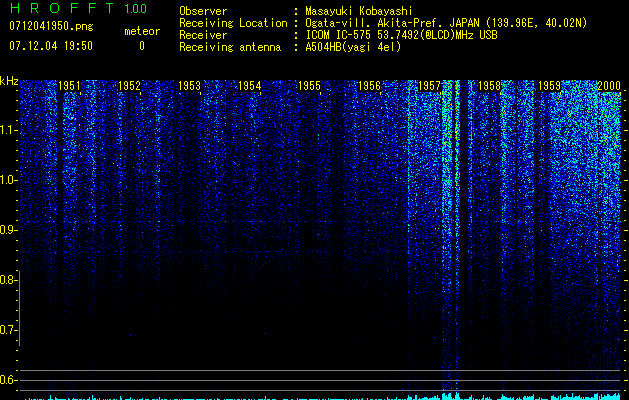629x400 pixels.
Task: Click time marker 1958
Action: 489,85
